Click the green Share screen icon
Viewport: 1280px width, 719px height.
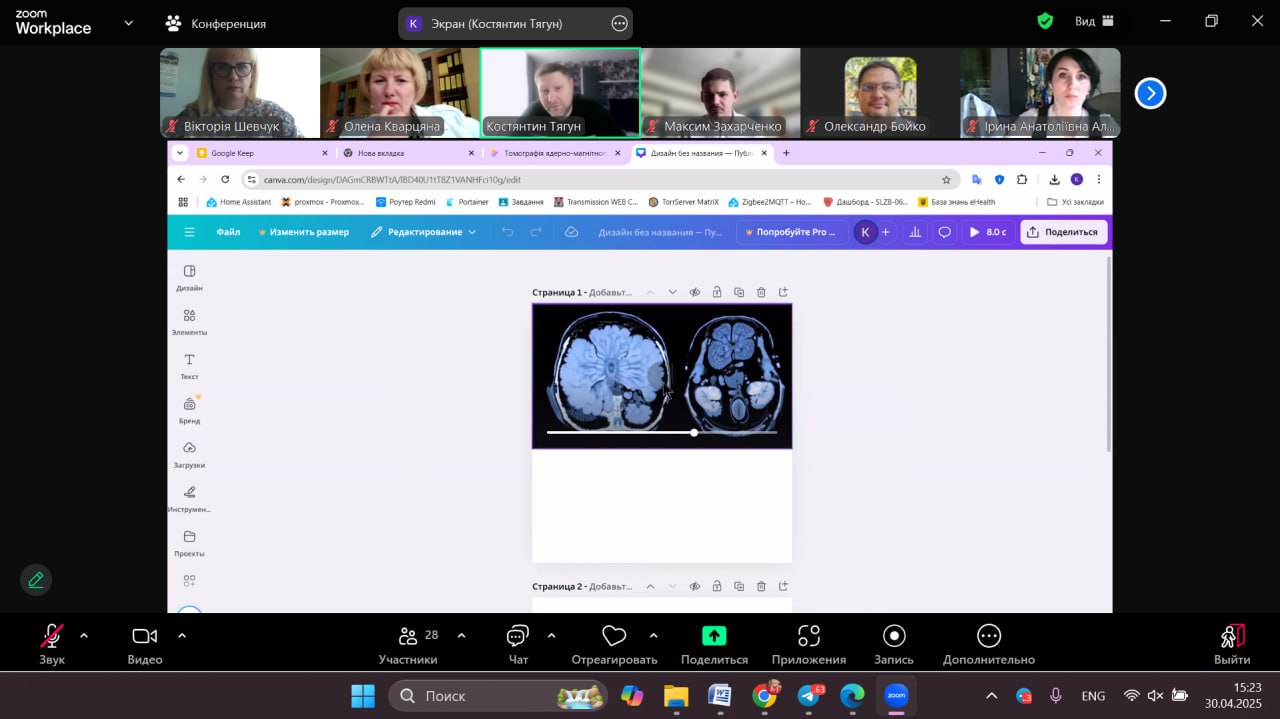coord(714,636)
